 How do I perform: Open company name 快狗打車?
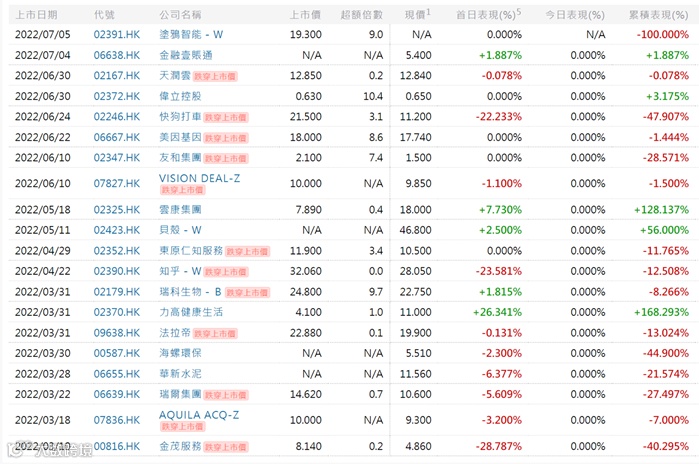click(x=181, y=117)
